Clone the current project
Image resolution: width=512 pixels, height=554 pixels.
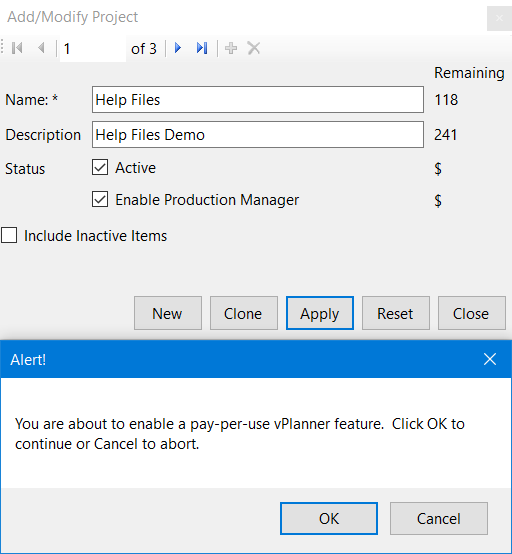point(244,313)
